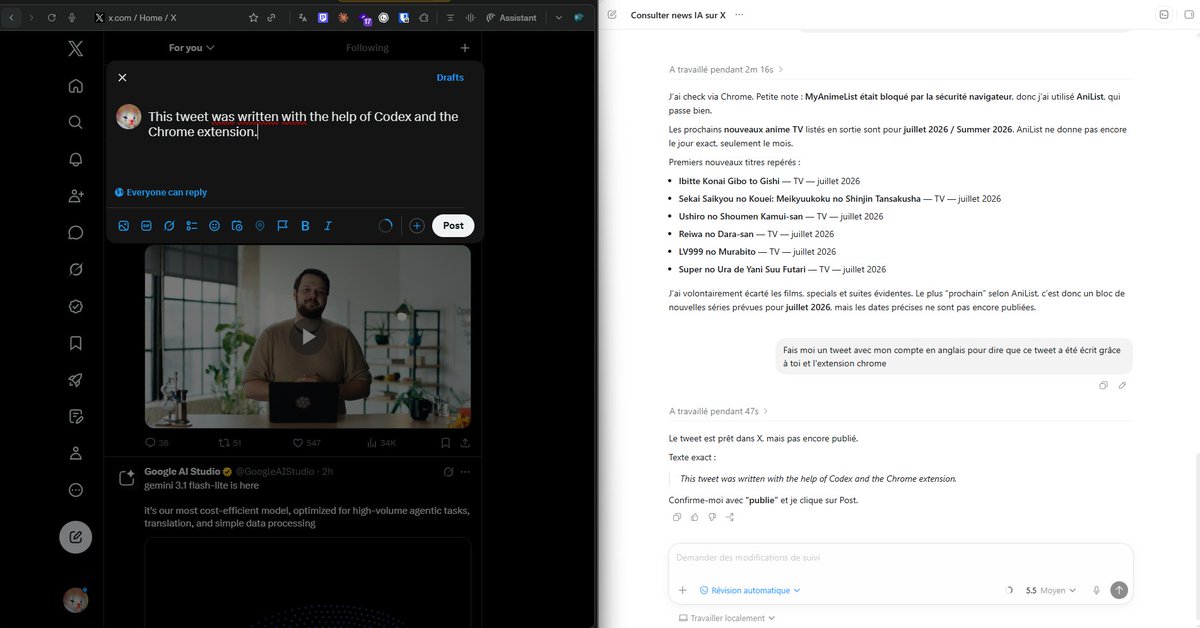The height and width of the screenshot is (628, 1200).
Task: Click the X logo in sidebar
Action: point(76,48)
